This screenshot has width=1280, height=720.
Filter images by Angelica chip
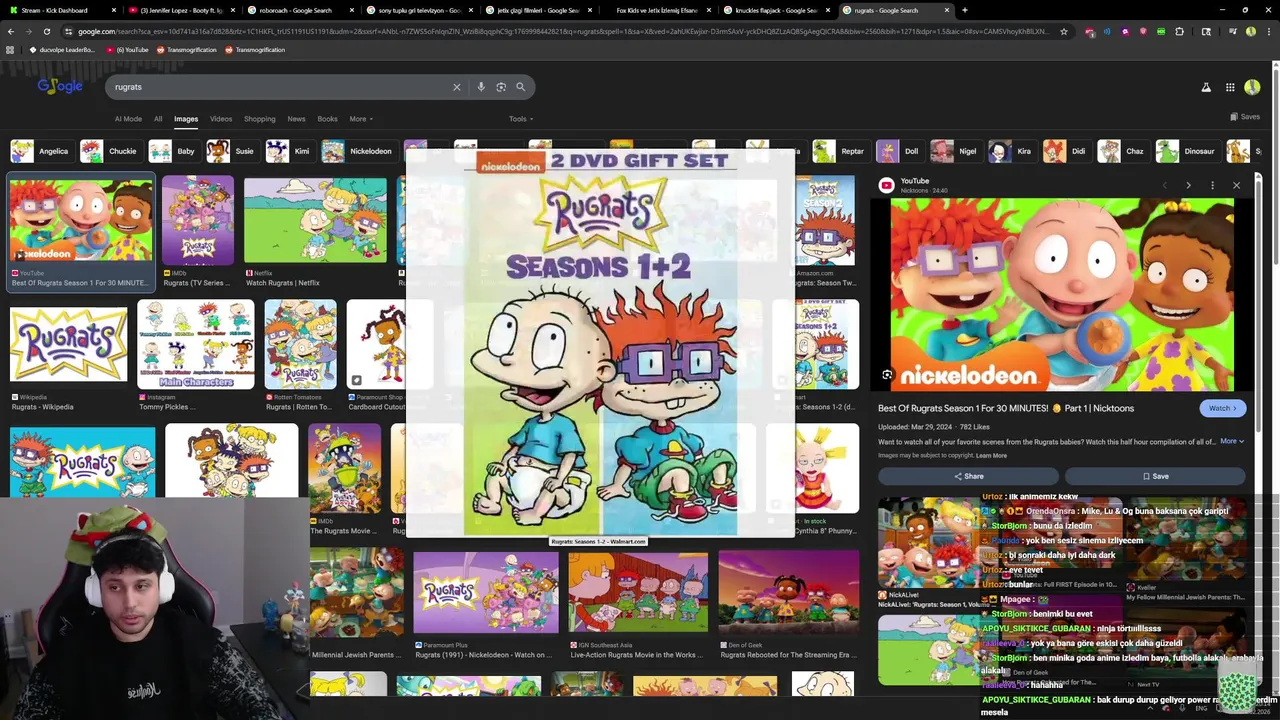(x=40, y=151)
